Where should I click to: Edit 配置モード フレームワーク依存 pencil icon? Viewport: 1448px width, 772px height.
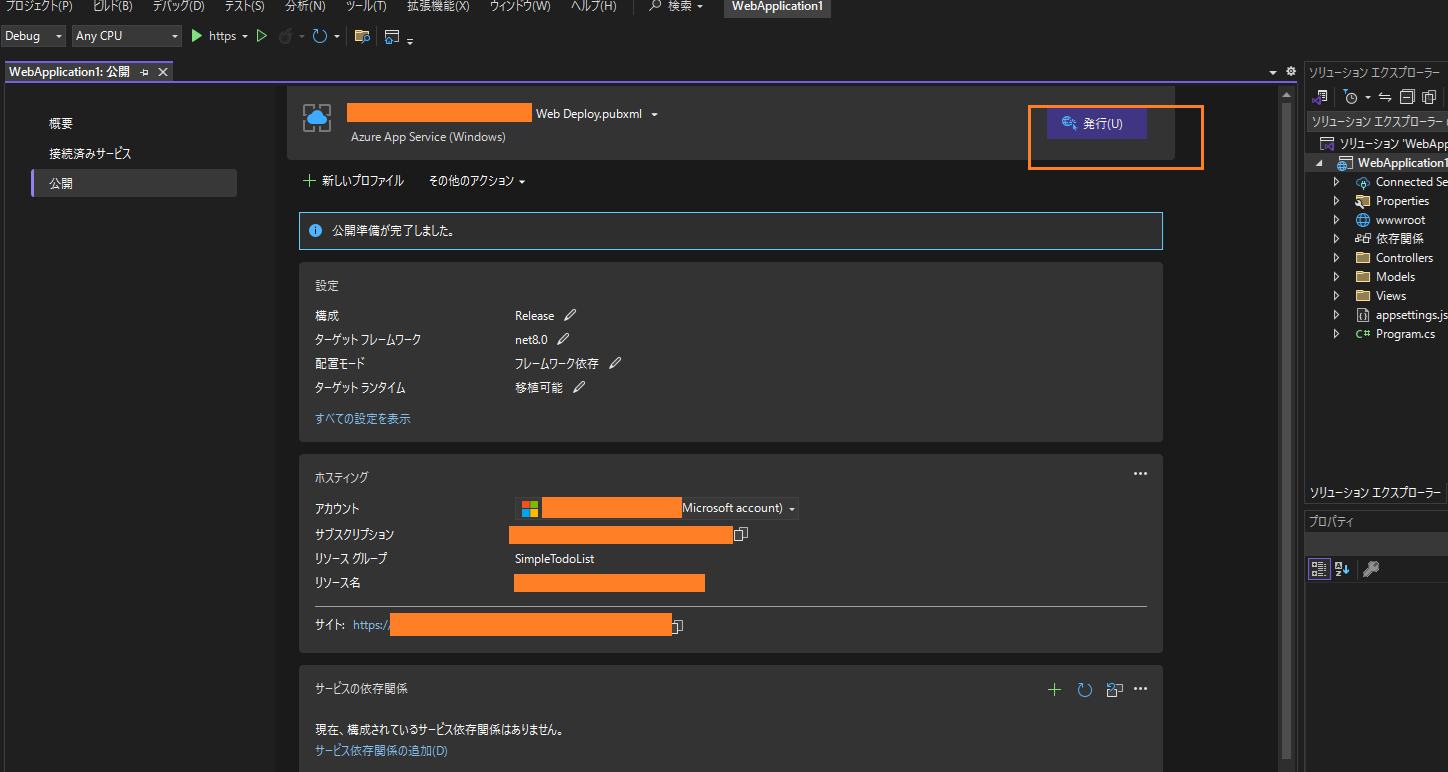pyautogui.click(x=615, y=363)
